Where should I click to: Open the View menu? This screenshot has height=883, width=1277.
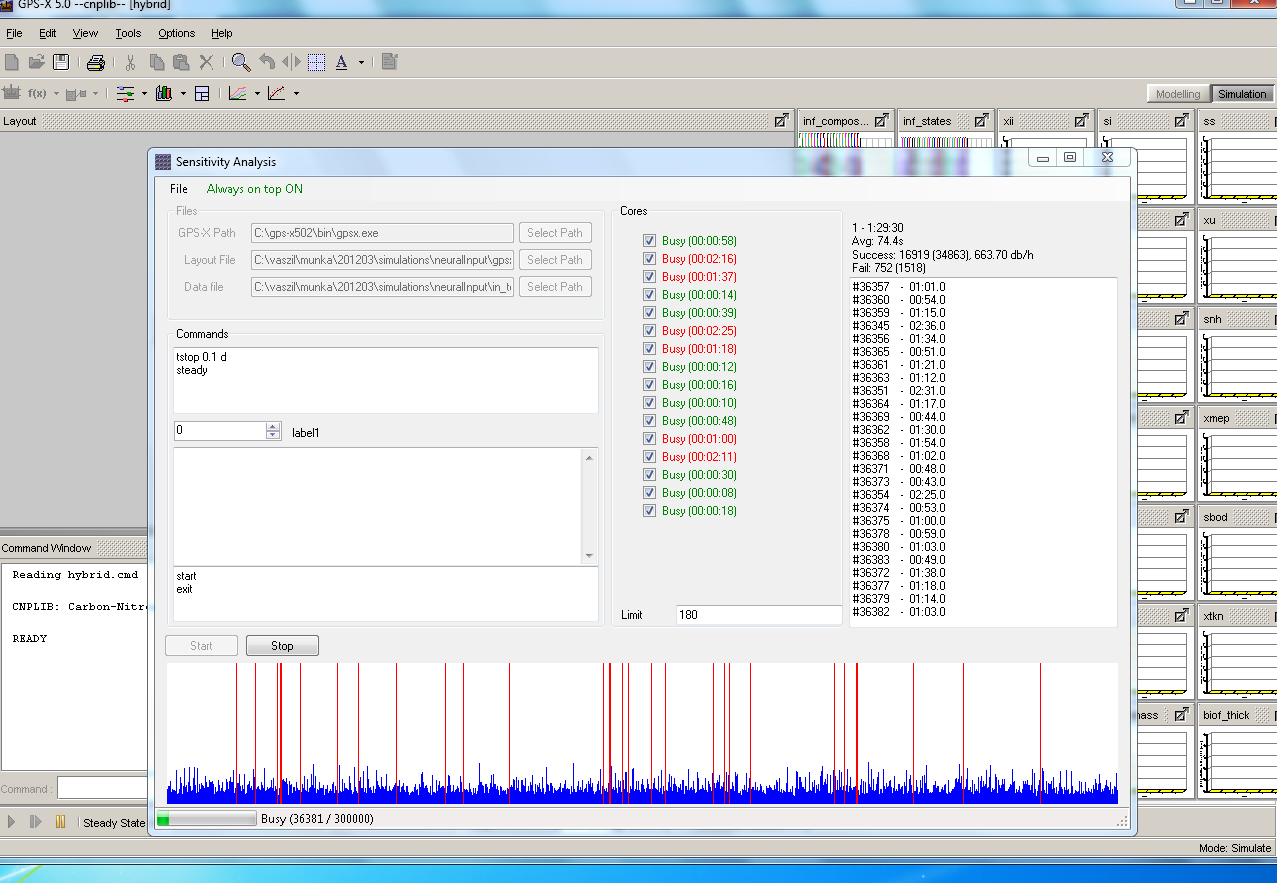(85, 33)
